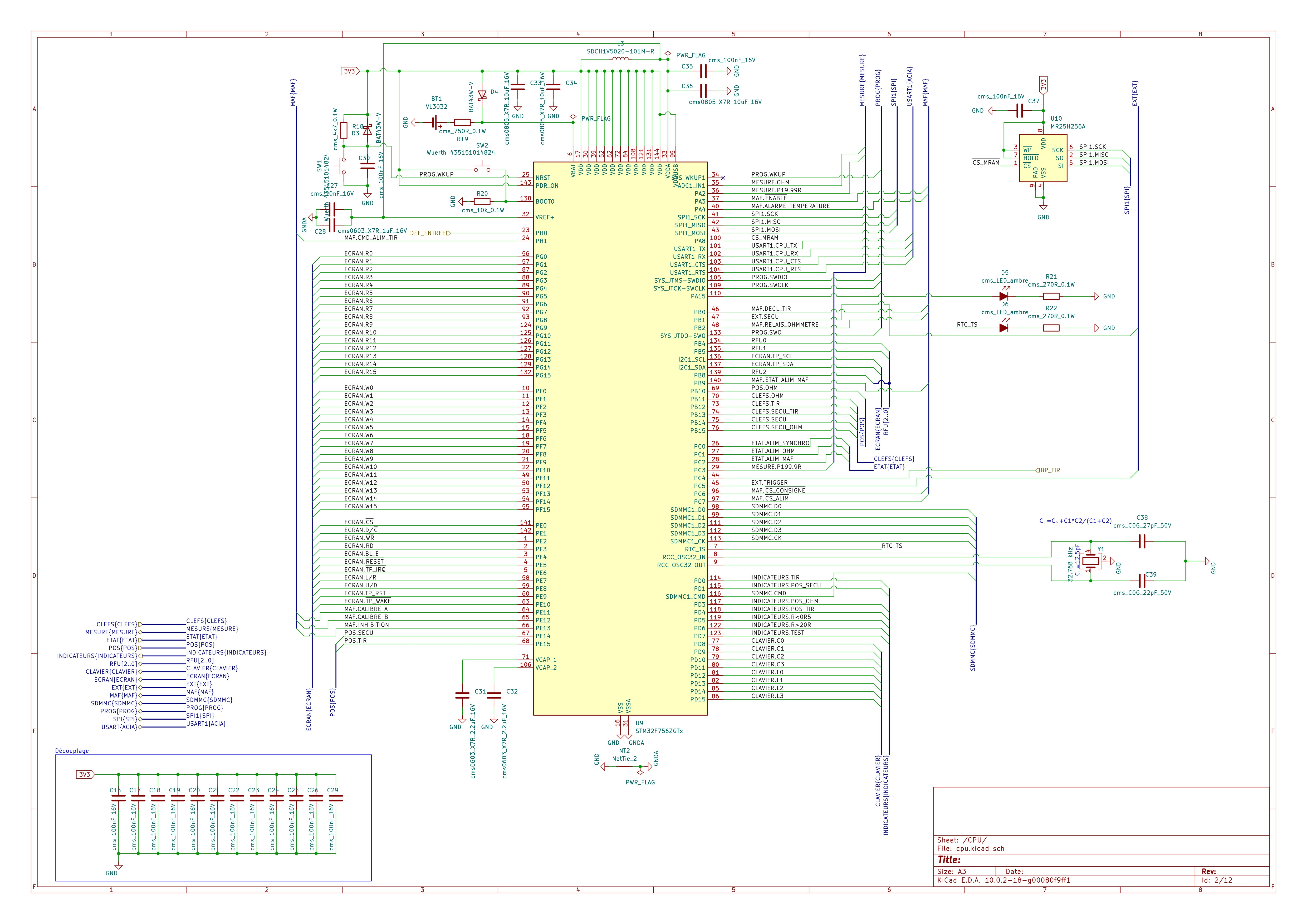Viewport: 1307px width, 924px height.
Task: Click the CLAVIER.C0 net label
Action: [767, 640]
